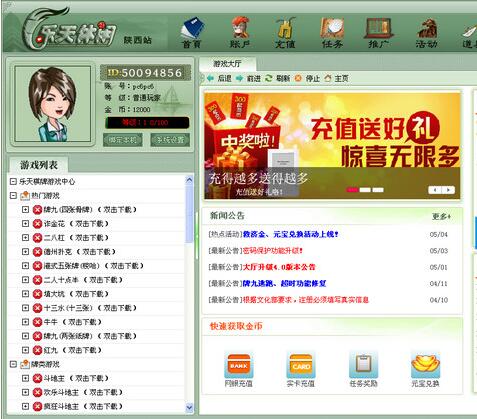This screenshot has height=419, width=477.
Task: Expand the 二人十点半 node
Action: tap(25, 280)
